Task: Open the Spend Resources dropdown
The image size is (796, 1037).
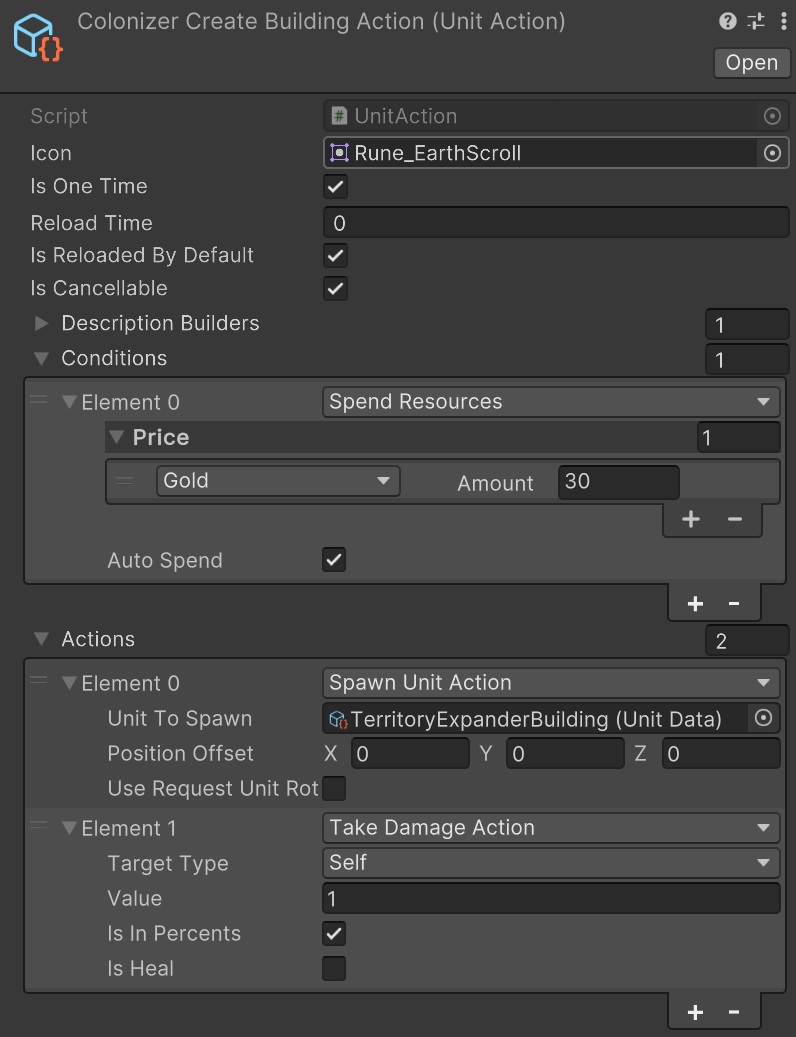Action: point(551,402)
